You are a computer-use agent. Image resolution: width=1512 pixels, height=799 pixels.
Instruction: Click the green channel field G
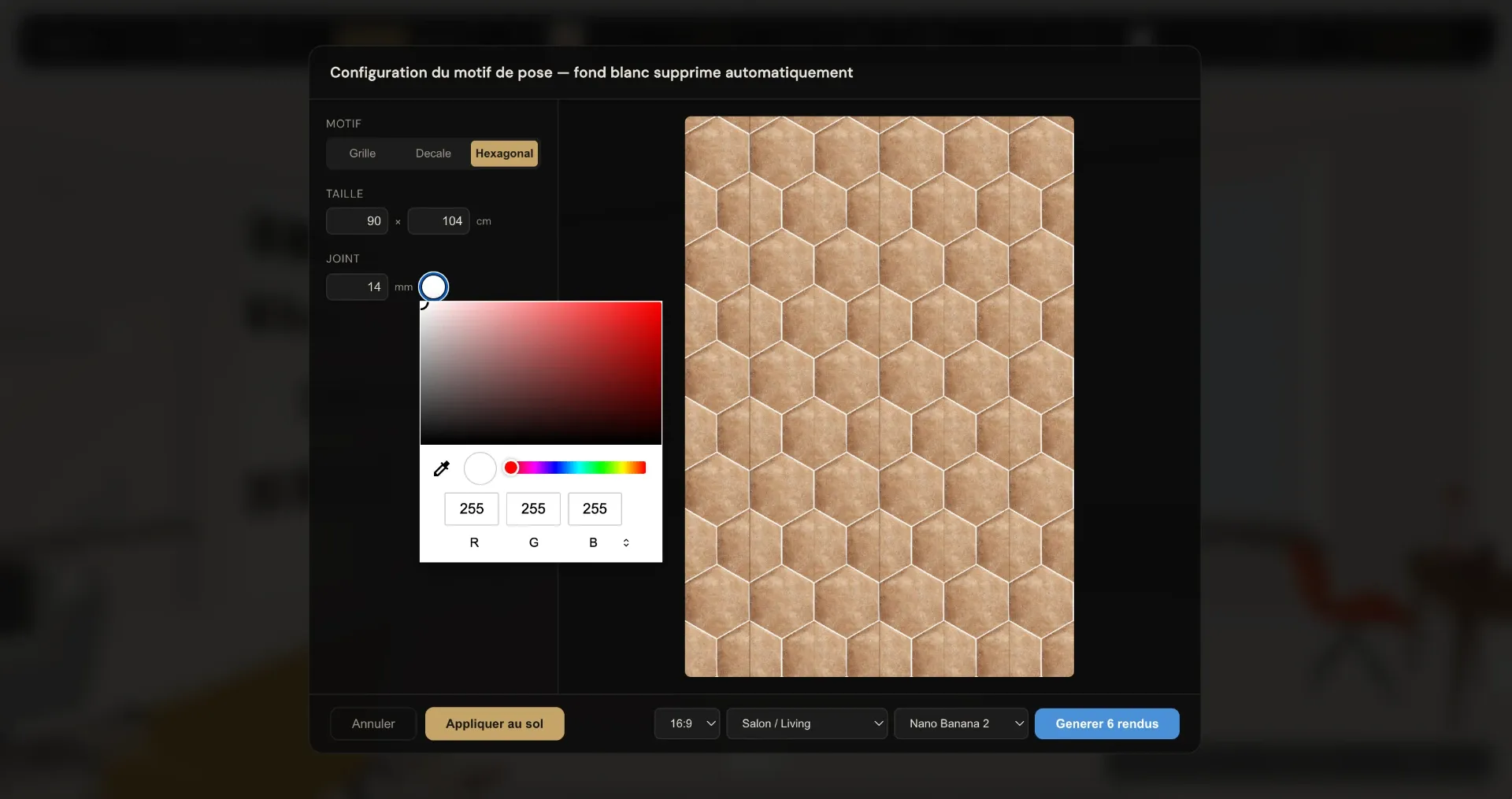533,509
